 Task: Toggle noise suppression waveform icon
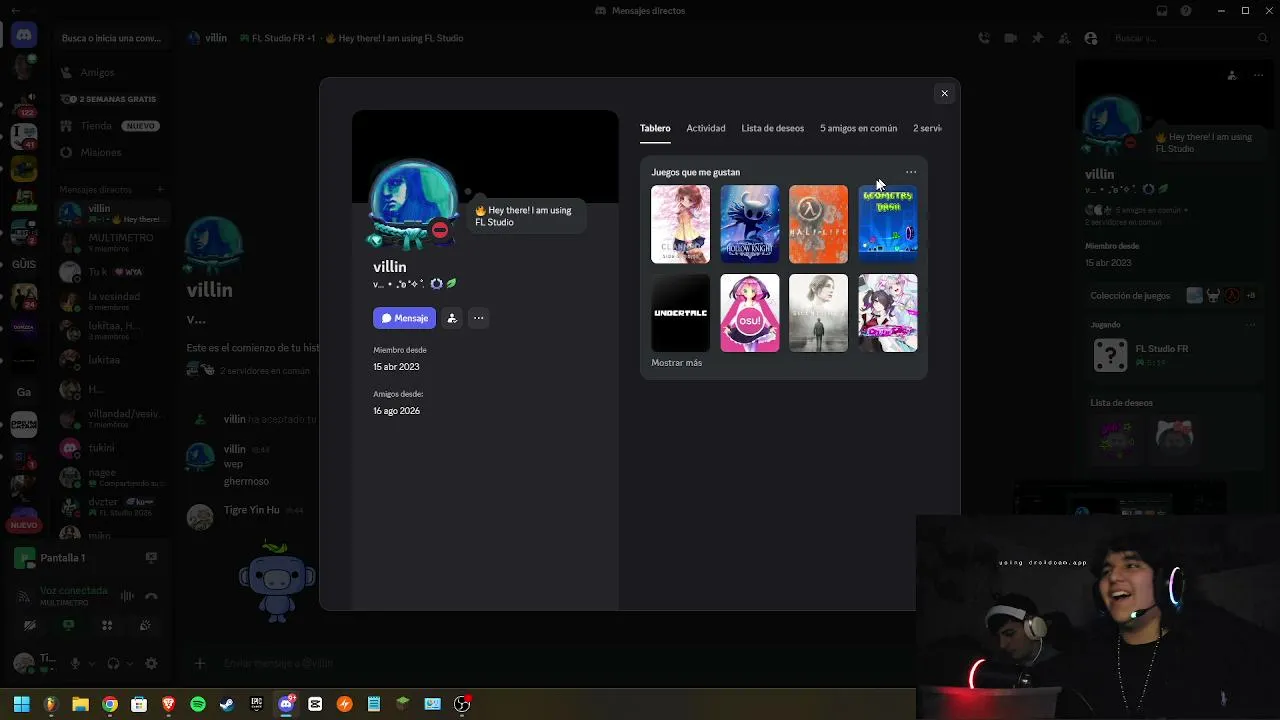pos(127,596)
